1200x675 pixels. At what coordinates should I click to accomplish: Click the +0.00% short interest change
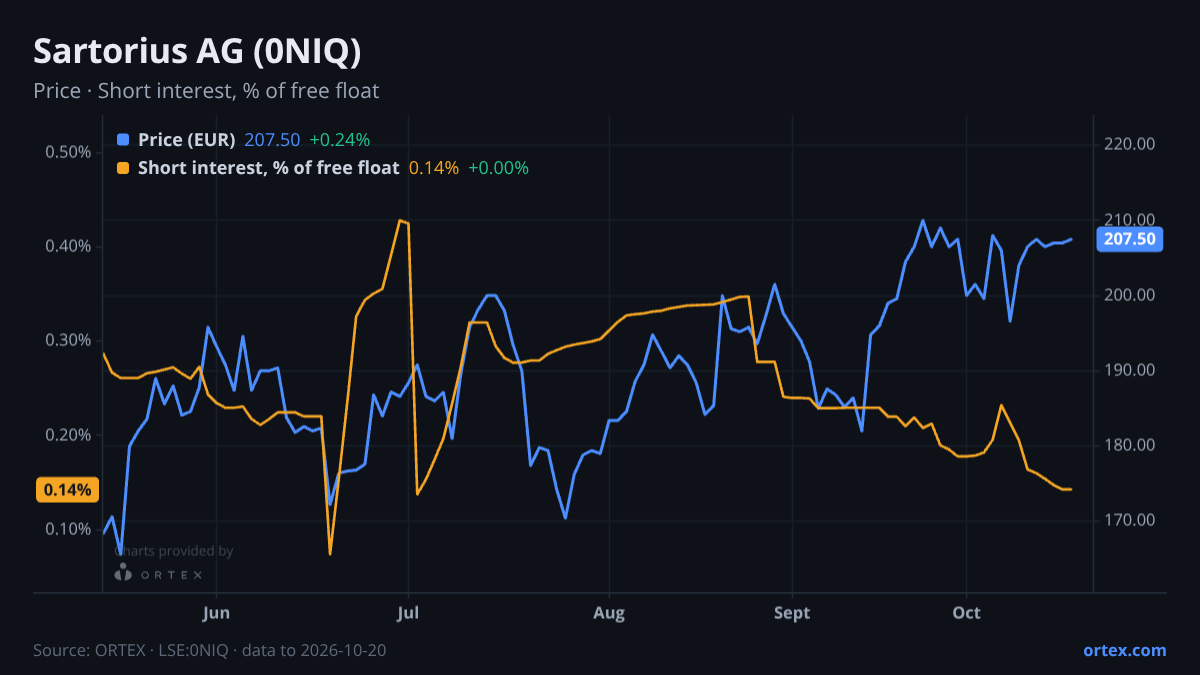[x=498, y=168]
